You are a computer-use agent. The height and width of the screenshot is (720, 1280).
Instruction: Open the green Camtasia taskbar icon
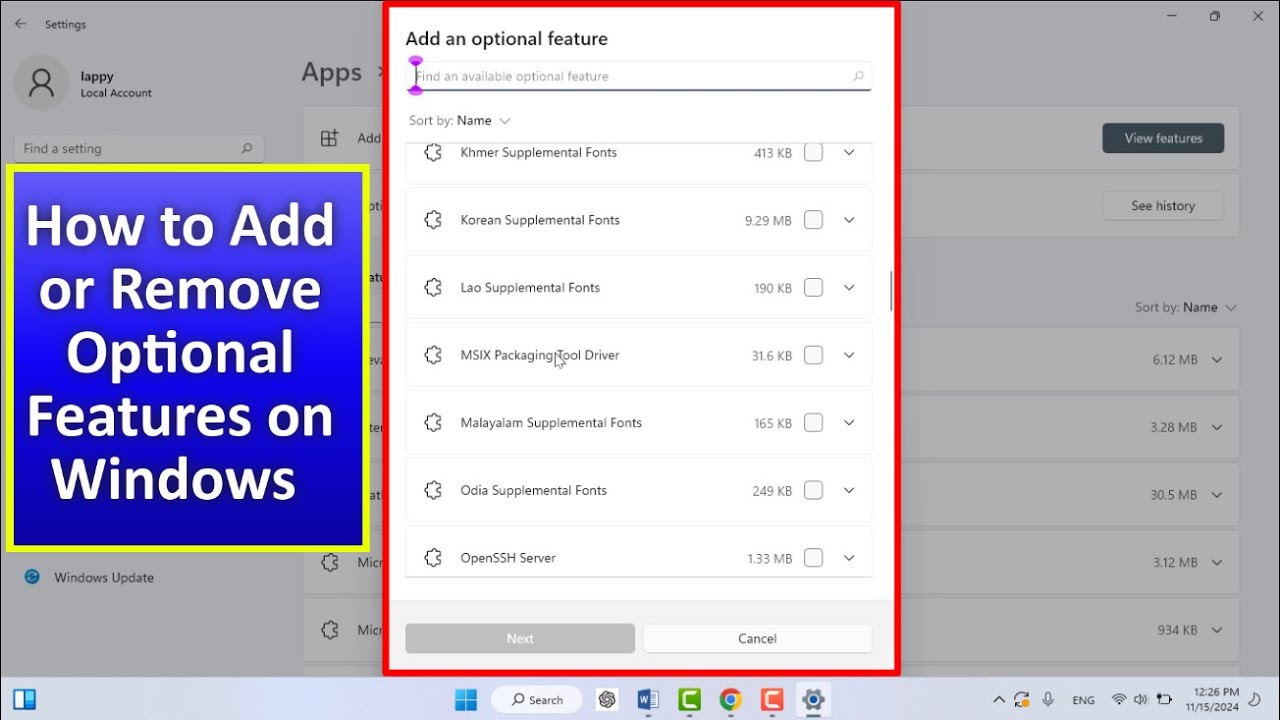689,699
